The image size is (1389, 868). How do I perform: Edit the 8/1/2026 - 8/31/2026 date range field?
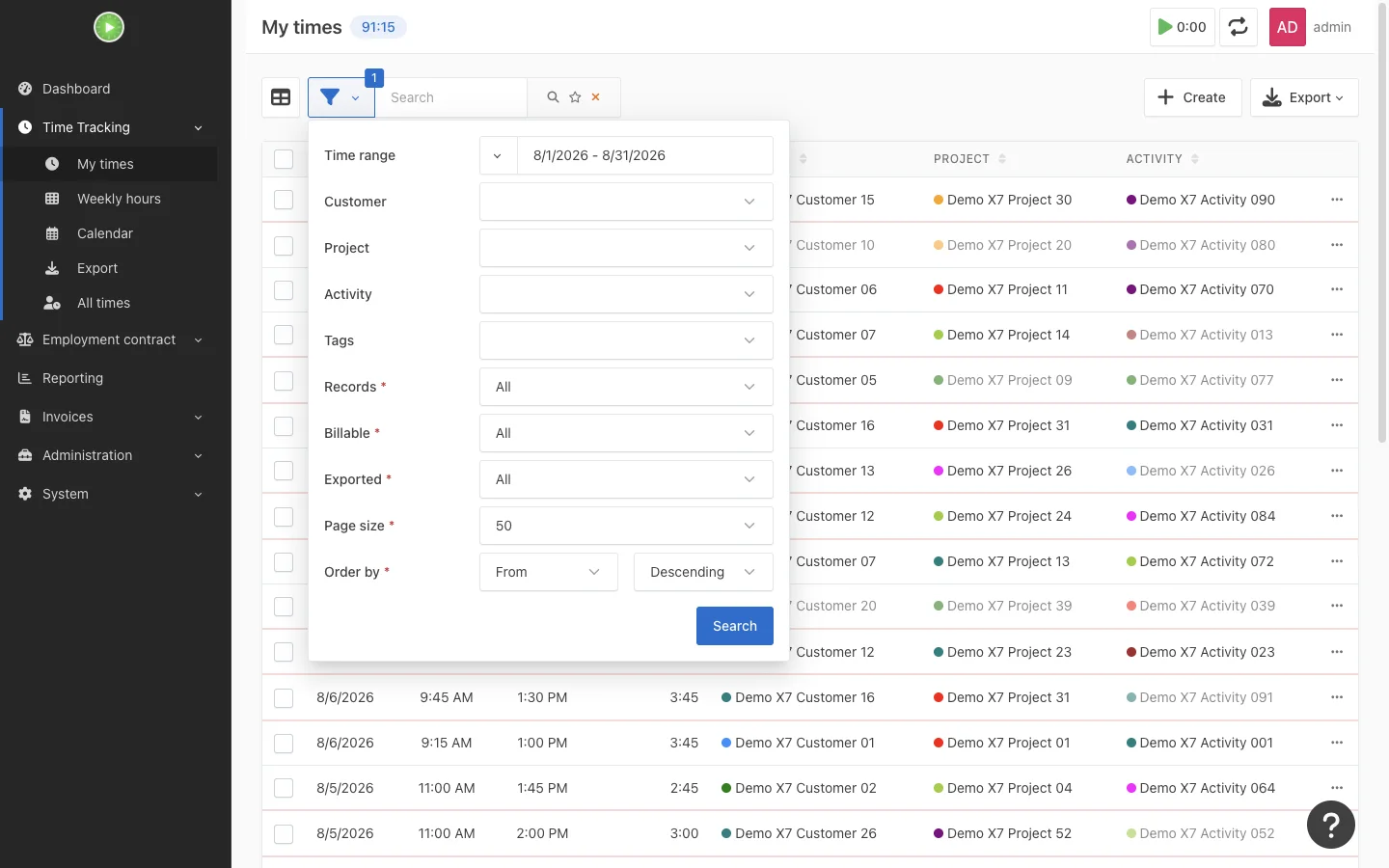645,155
